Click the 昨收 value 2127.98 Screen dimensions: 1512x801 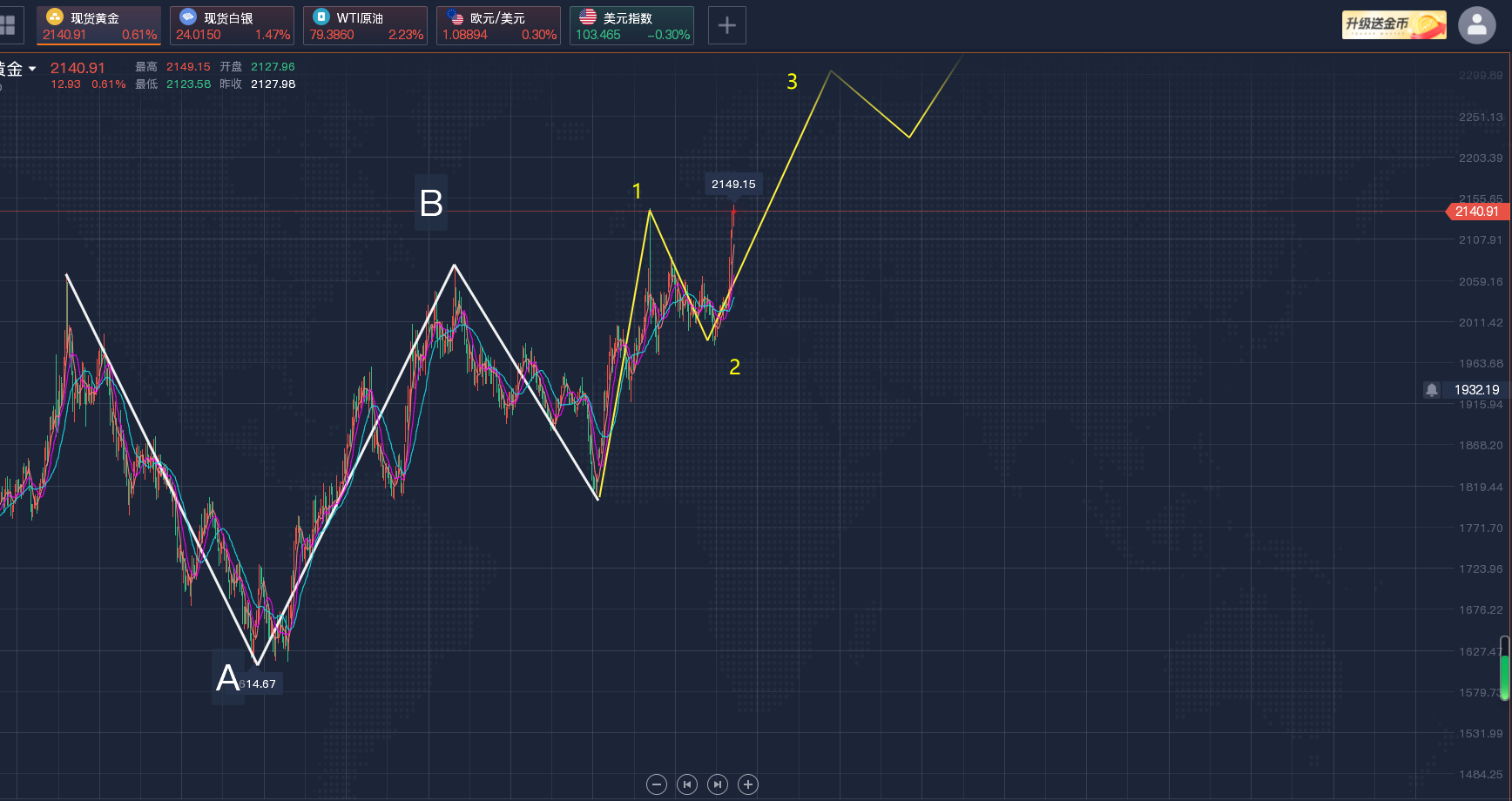[273, 84]
